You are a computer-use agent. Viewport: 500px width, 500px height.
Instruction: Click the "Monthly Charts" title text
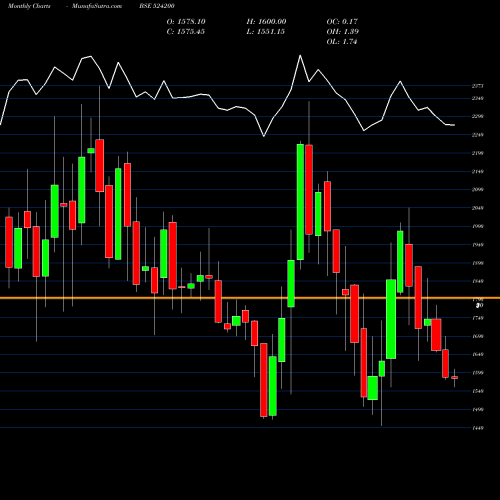click(x=29, y=6)
